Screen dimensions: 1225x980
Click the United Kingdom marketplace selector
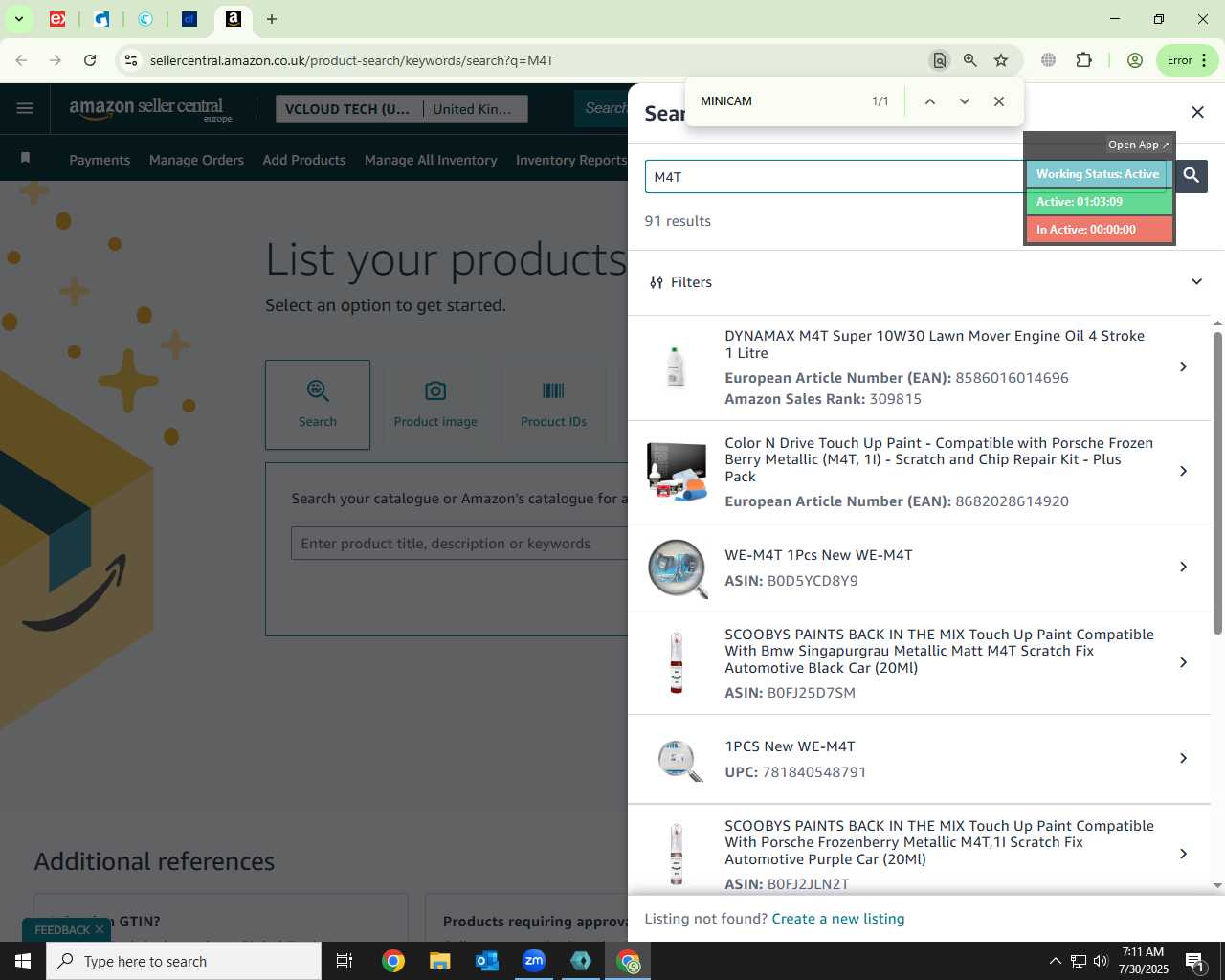(x=473, y=109)
